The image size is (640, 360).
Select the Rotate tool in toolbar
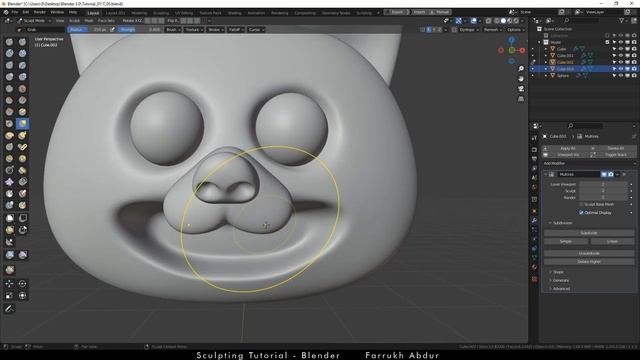pyautogui.click(x=22, y=283)
